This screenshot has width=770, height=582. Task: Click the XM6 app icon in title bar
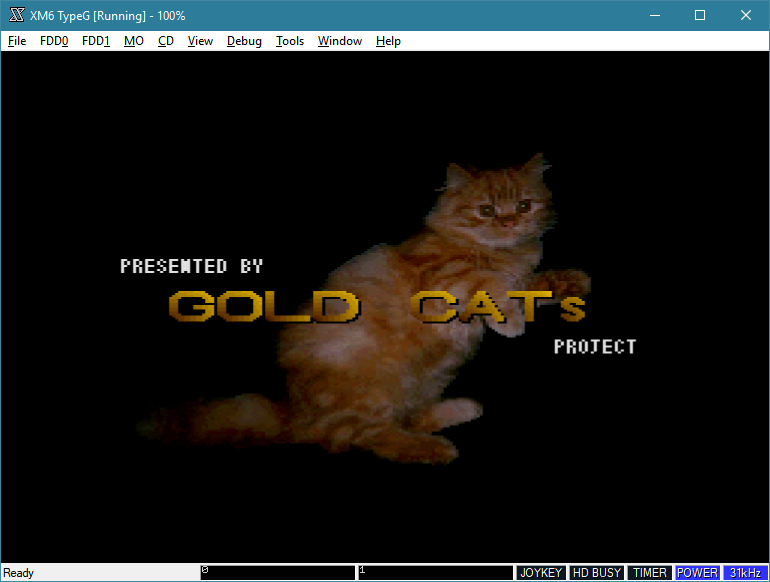point(16,16)
